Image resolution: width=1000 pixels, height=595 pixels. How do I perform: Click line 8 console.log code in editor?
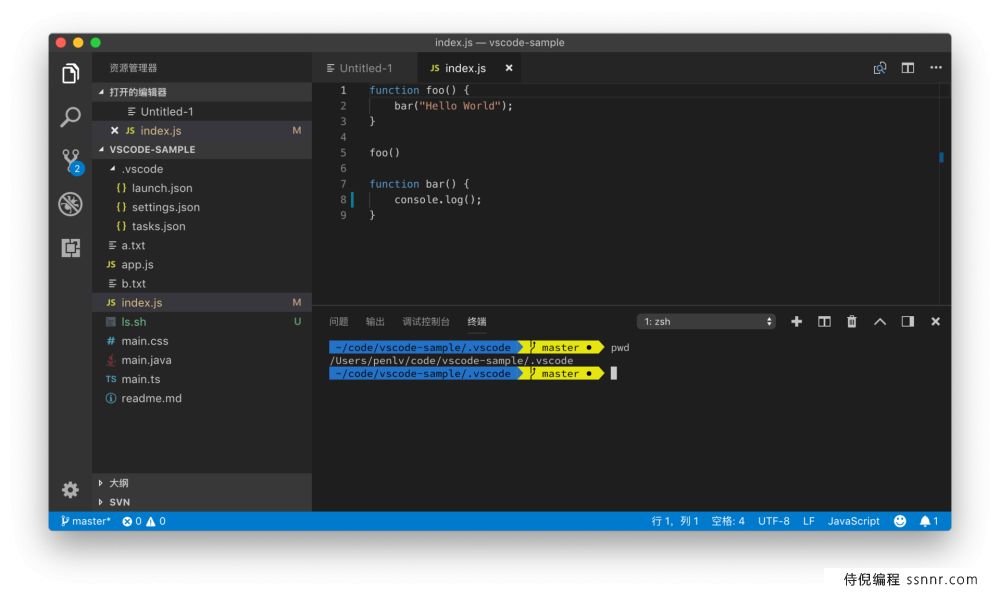click(x=438, y=200)
